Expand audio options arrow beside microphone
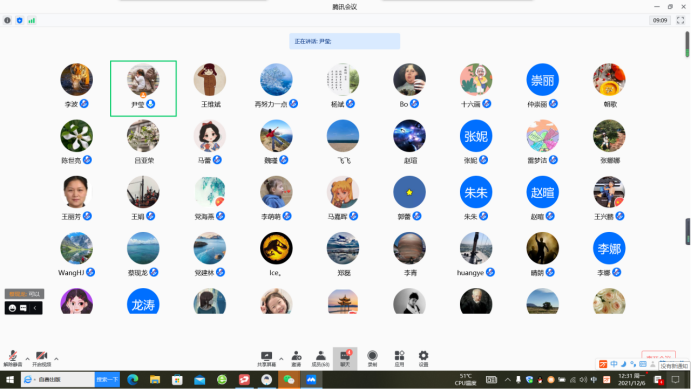The image size is (692, 389). 27,359
